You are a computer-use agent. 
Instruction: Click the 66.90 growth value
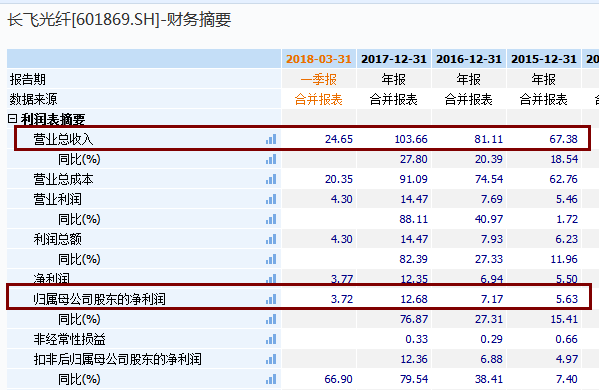coord(338,379)
